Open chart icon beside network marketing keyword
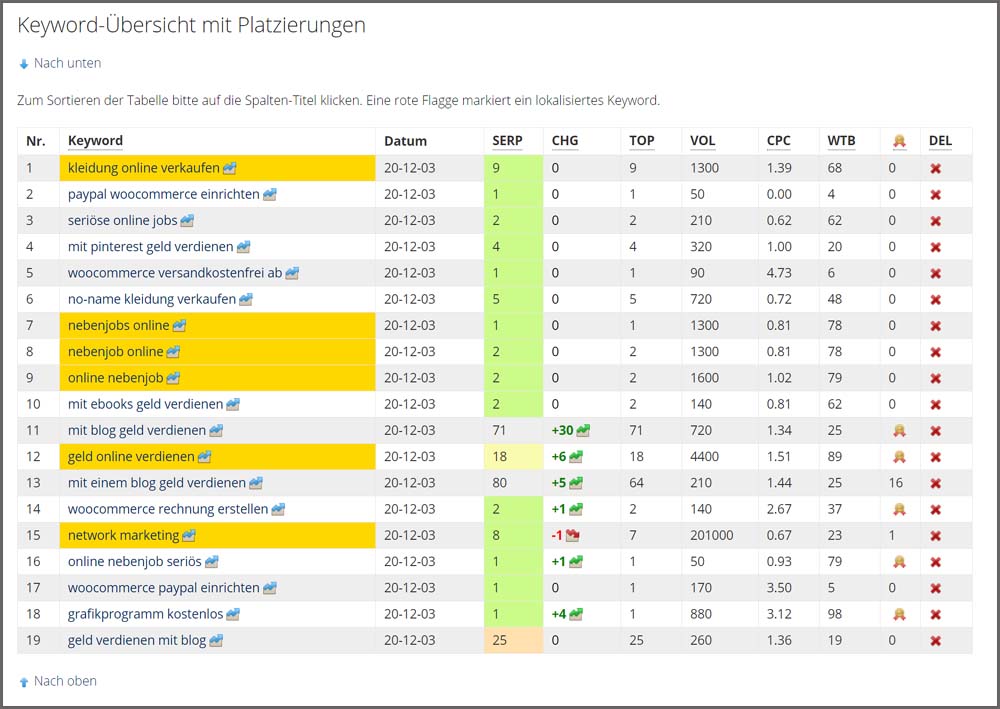Screen dimensions: 1000x709 click(189, 535)
